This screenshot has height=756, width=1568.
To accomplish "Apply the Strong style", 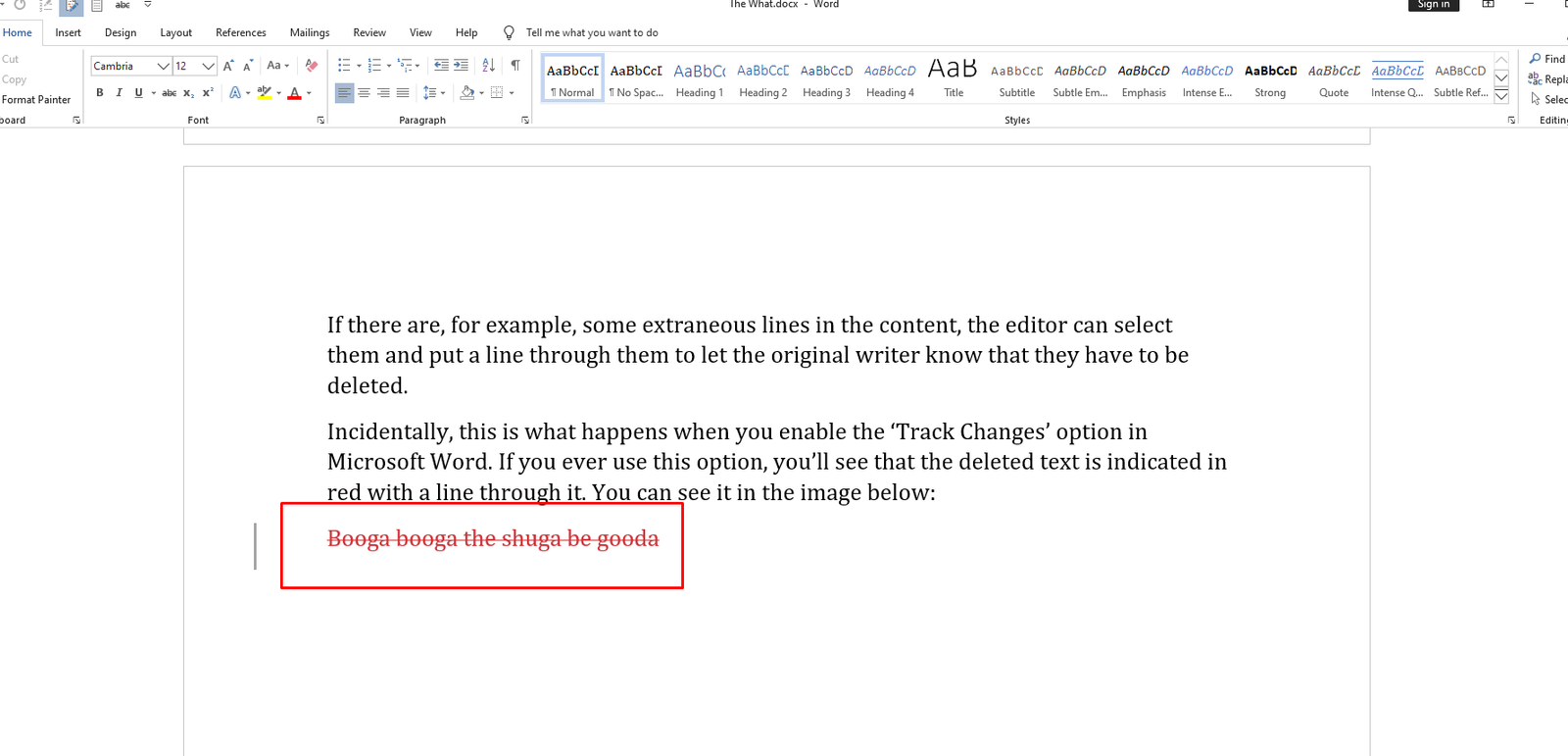I will click(1270, 78).
